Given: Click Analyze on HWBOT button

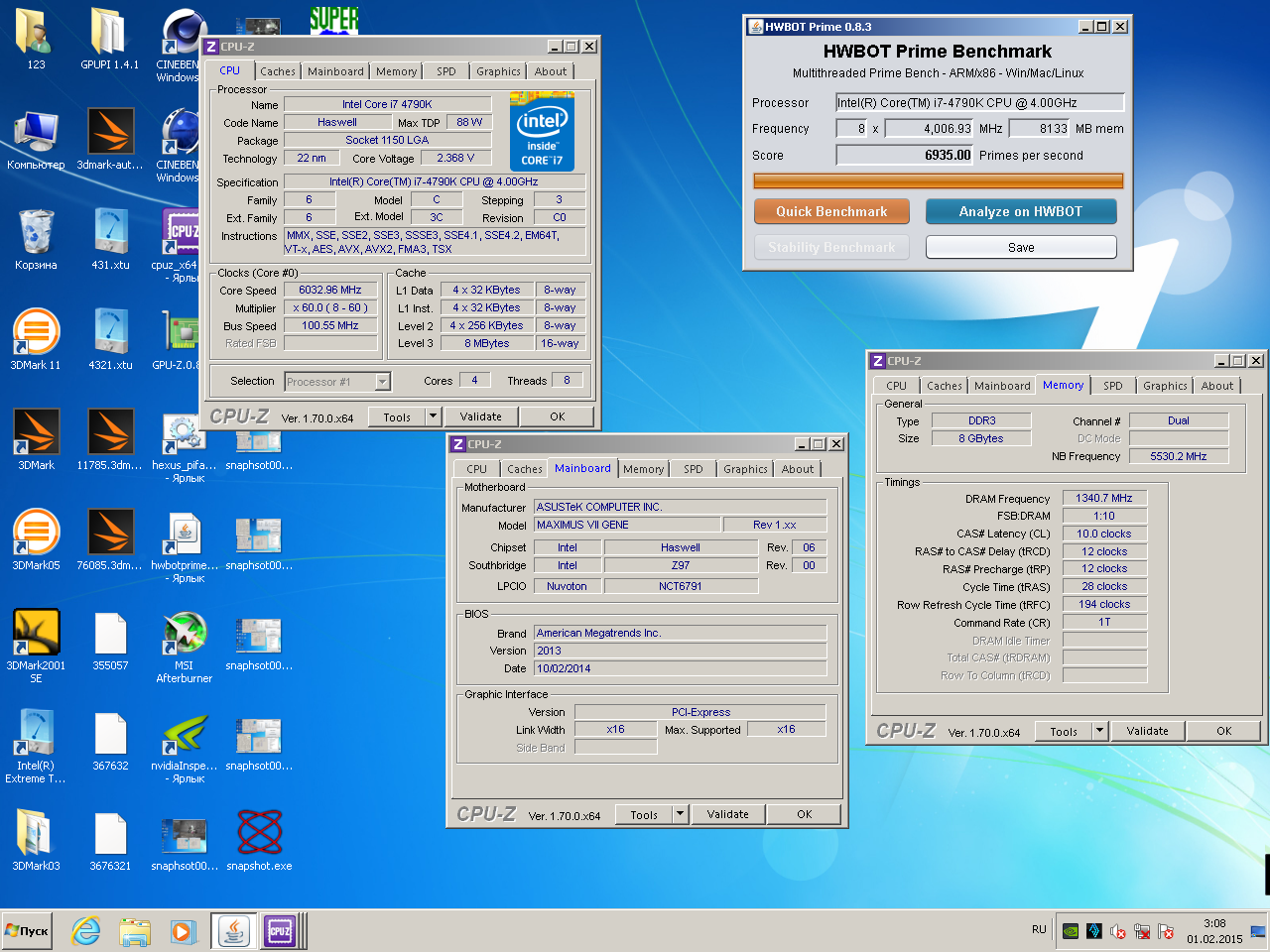Looking at the screenshot, I should coord(1021,211).
